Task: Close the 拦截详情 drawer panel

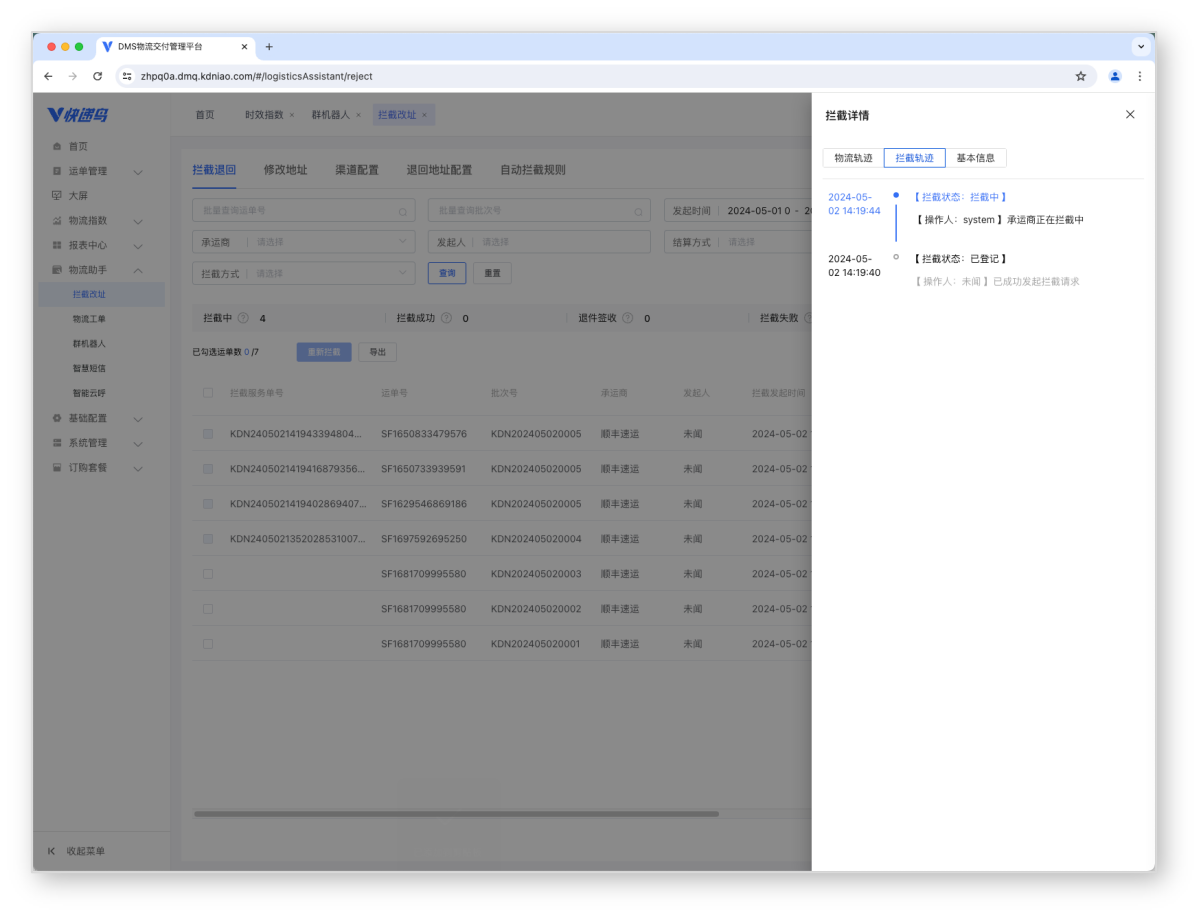Action: pos(1130,115)
